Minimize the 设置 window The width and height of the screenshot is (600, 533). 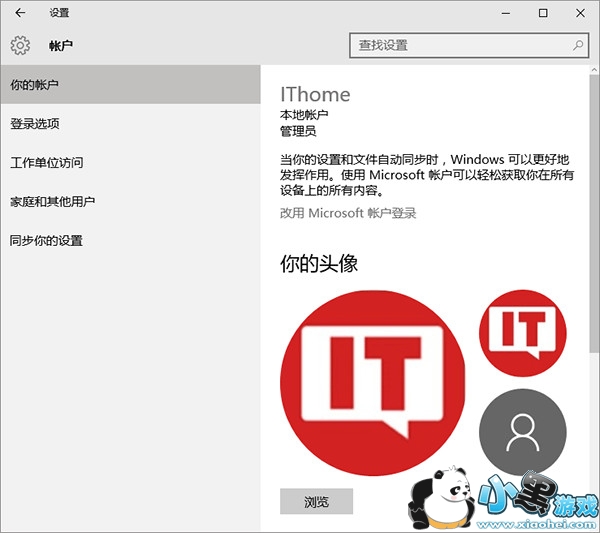506,13
